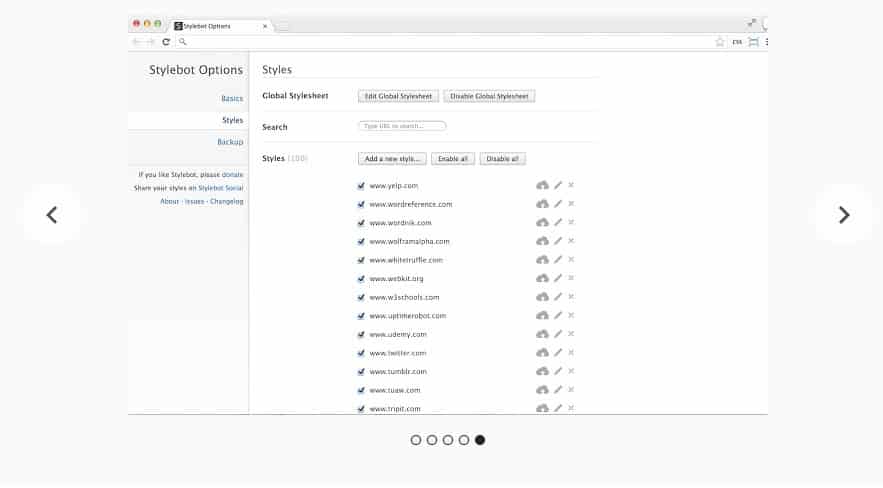Open the Backup section in the sidebar
This screenshot has height=488, width=883.
[230, 142]
